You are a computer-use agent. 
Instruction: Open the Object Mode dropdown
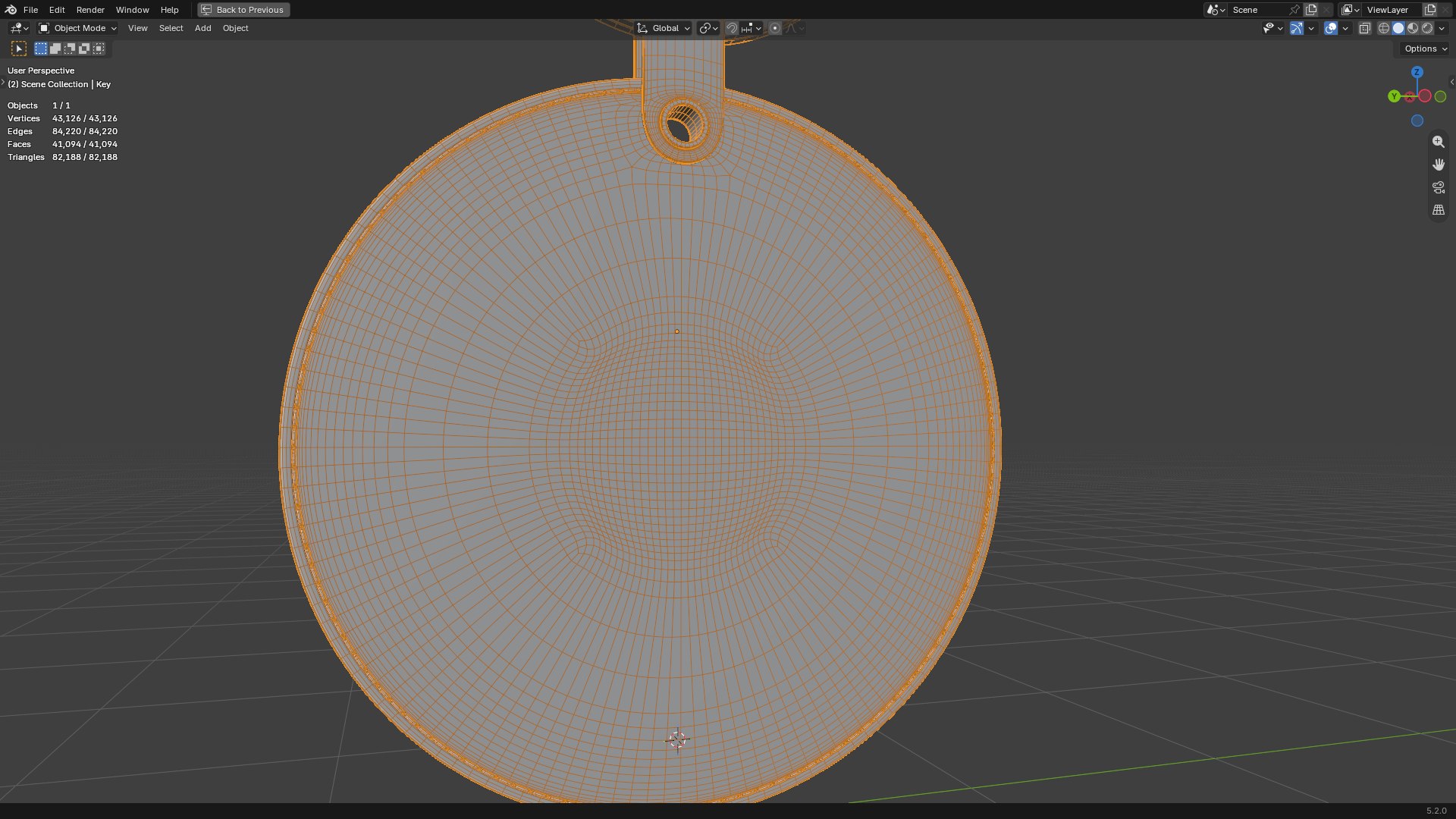click(x=77, y=28)
